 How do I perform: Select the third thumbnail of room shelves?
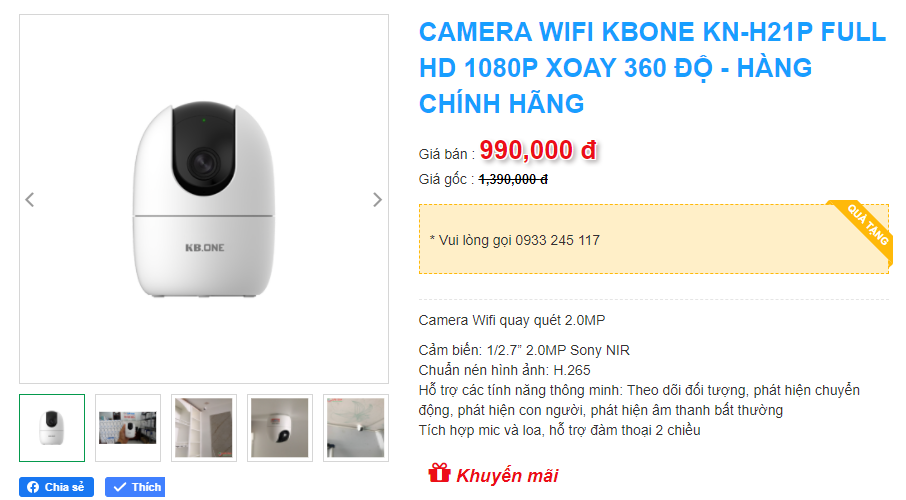[204, 428]
